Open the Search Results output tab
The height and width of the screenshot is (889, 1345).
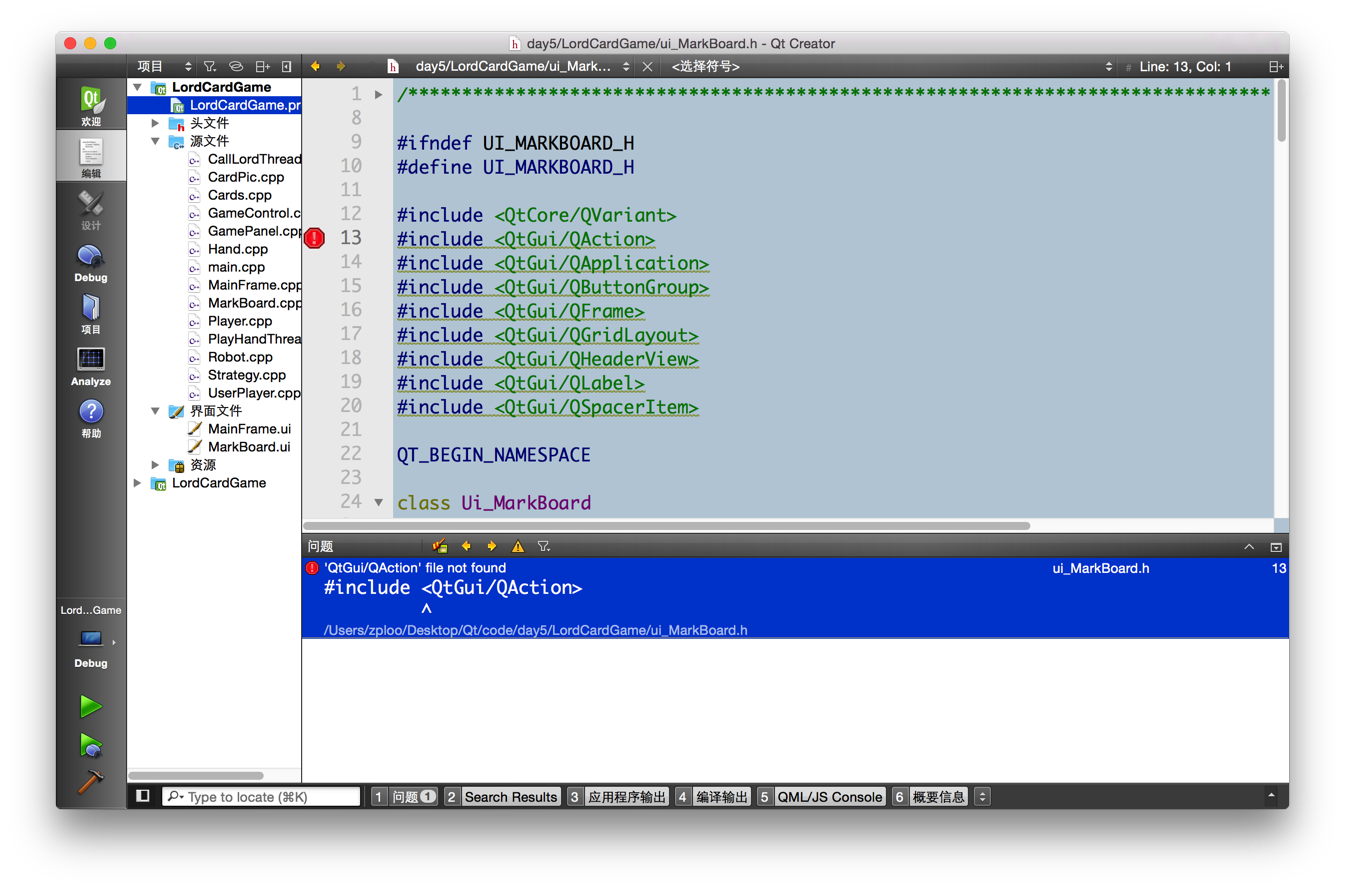point(511,797)
